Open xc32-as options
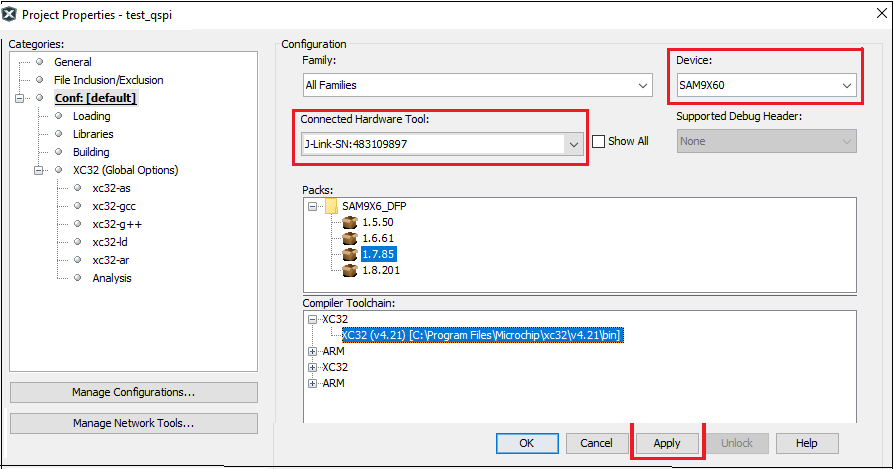Image resolution: width=893 pixels, height=469 pixels. tap(112, 188)
